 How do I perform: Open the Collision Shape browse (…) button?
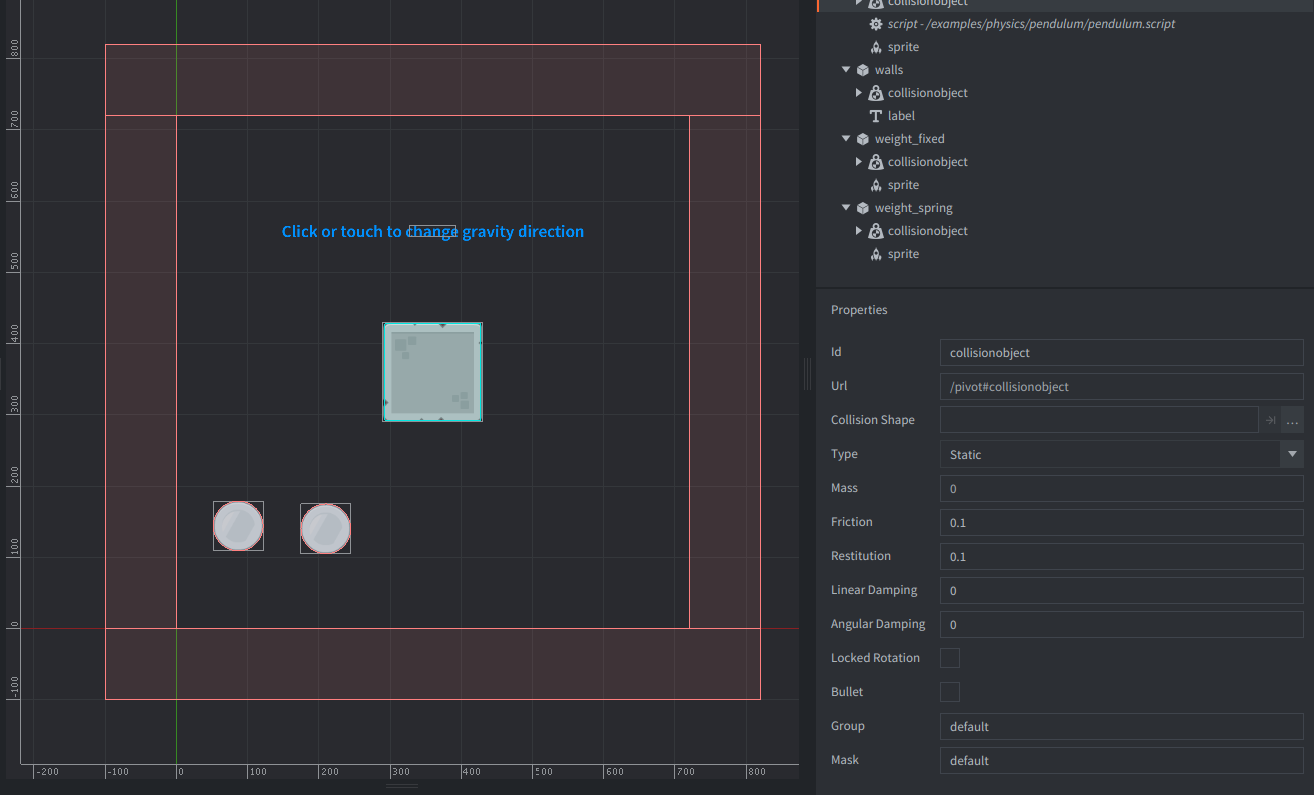coord(1292,420)
